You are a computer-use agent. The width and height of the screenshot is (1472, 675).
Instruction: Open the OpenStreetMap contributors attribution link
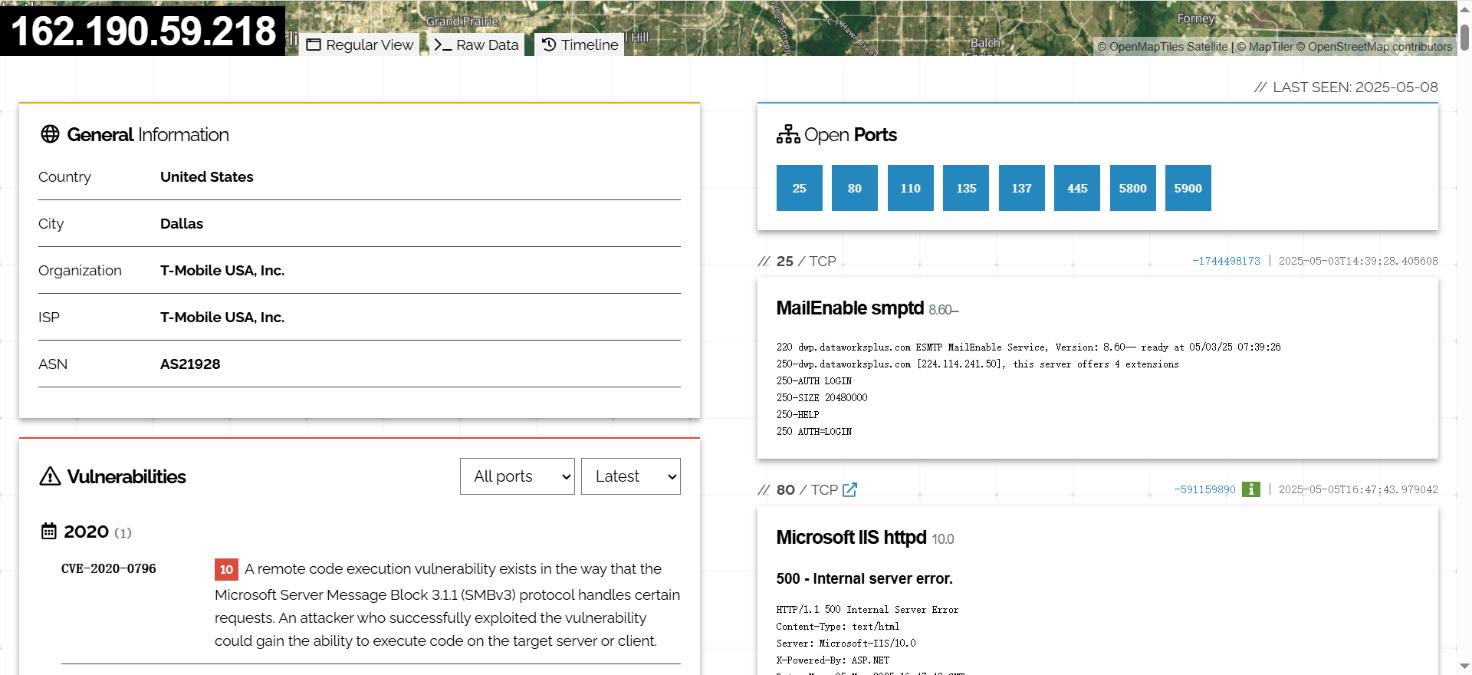(x=1379, y=47)
